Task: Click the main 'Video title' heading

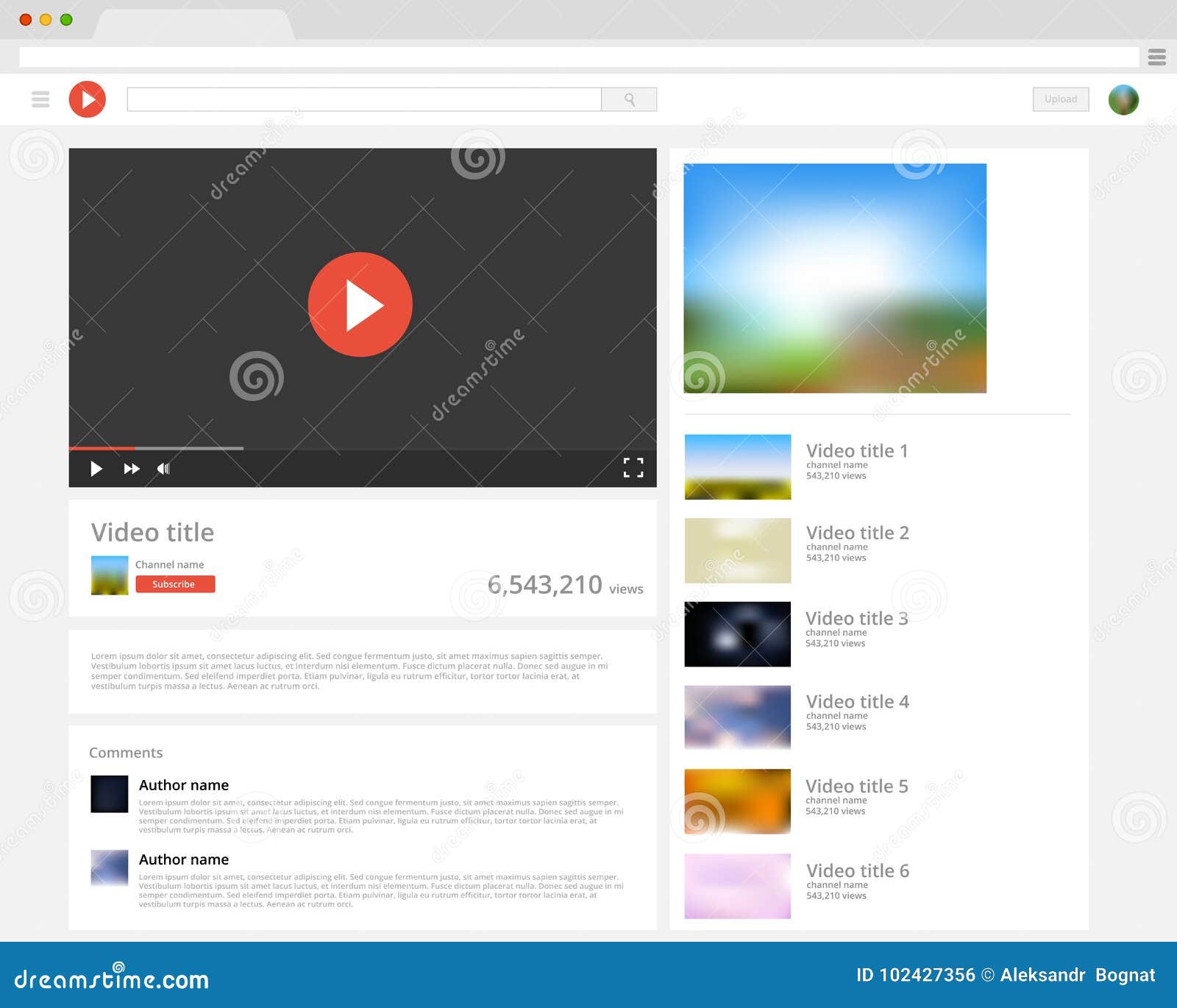Action: [x=152, y=532]
